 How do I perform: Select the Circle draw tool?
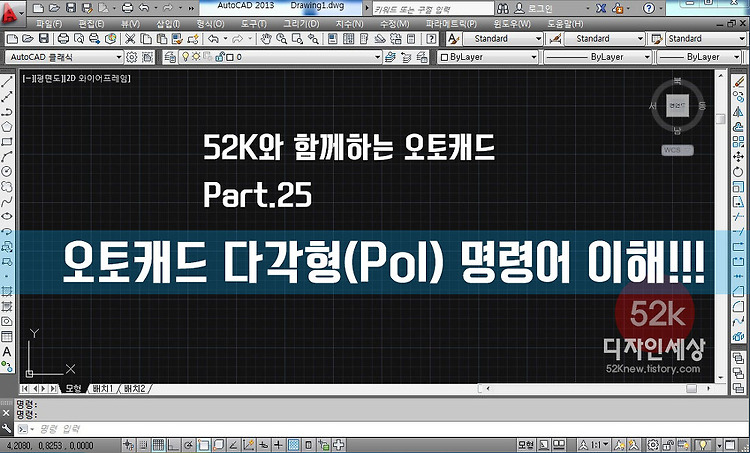pyautogui.click(x=7, y=171)
